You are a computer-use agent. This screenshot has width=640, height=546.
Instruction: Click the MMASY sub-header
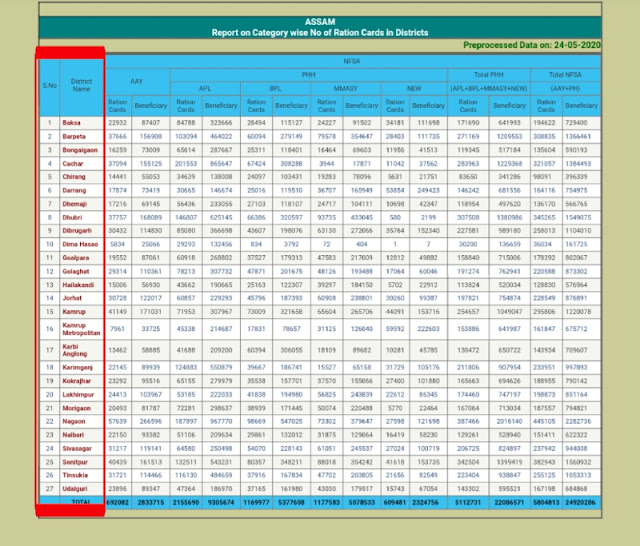[x=346, y=89]
